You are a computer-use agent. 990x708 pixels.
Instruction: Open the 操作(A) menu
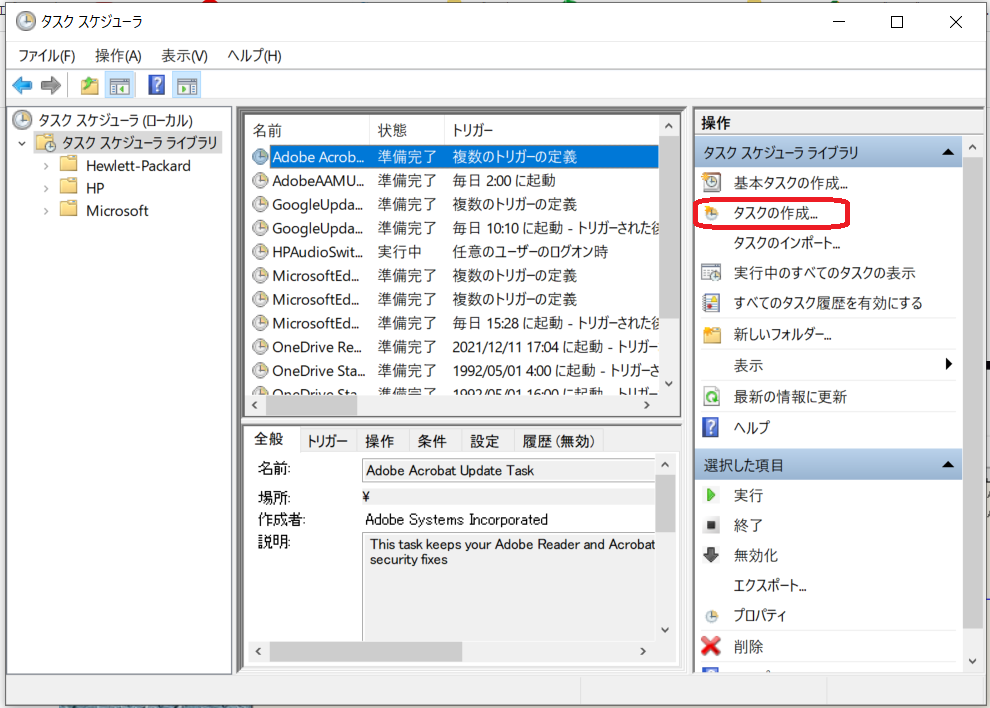118,55
